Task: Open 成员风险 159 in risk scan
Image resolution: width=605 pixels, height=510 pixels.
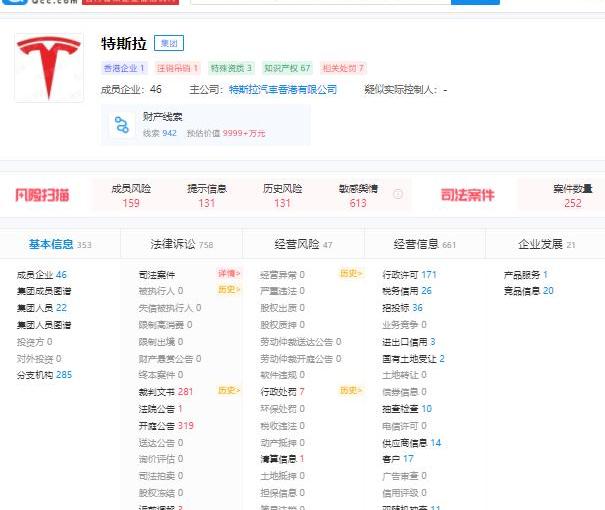Action: point(131,196)
